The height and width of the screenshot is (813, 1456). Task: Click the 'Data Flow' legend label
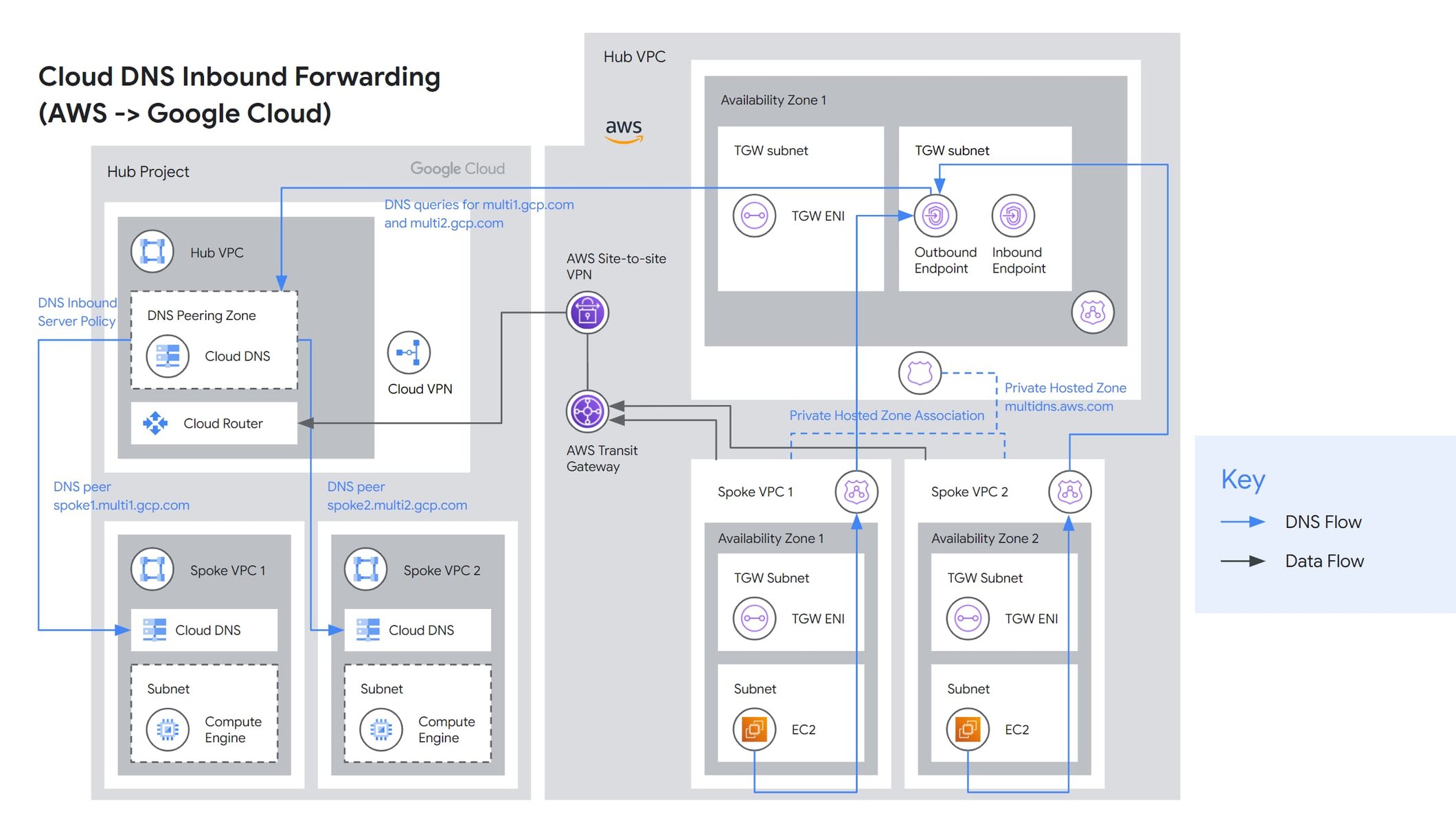1325,561
